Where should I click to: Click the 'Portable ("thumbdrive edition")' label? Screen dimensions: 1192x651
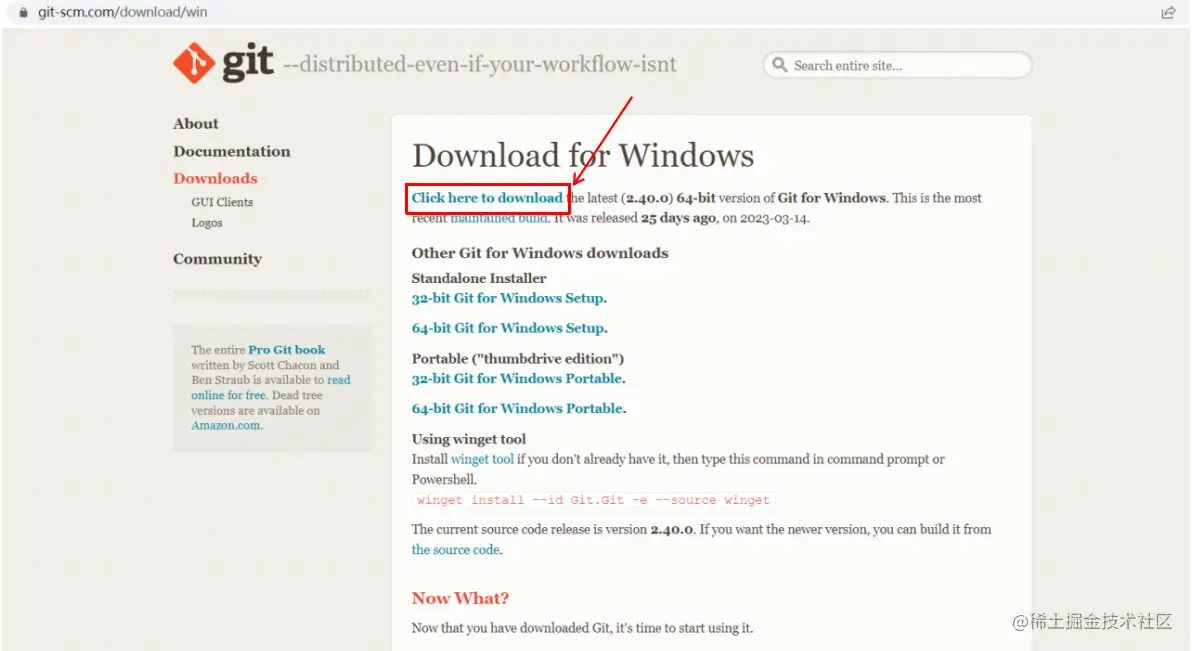pos(518,358)
